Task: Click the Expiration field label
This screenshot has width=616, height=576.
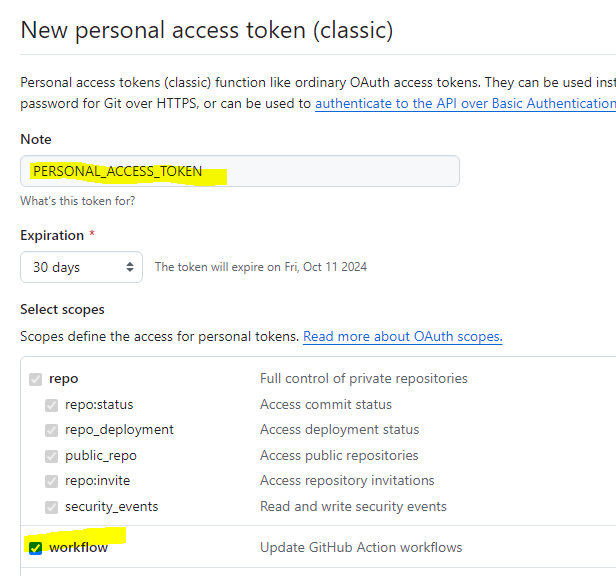Action: 52,235
